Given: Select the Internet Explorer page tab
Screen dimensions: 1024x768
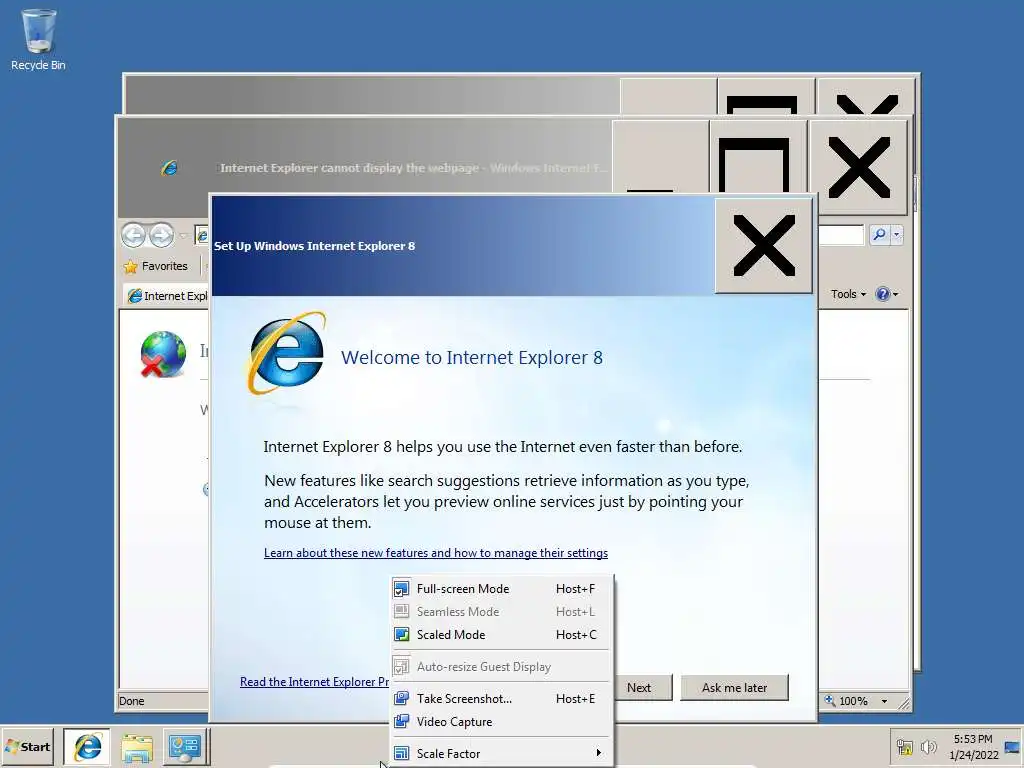Looking at the screenshot, I should coord(167,296).
